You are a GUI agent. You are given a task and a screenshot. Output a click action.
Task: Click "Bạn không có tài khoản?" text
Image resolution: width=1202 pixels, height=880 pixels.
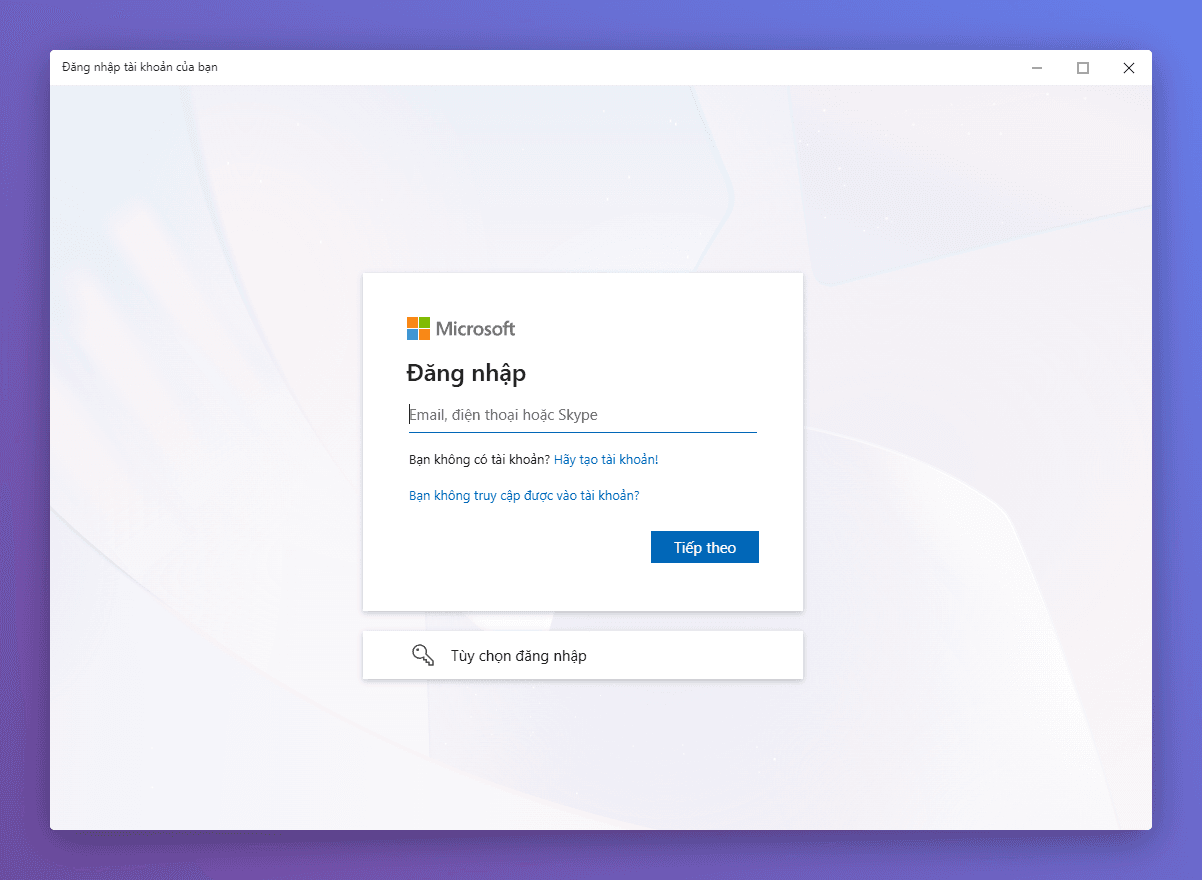pos(479,459)
